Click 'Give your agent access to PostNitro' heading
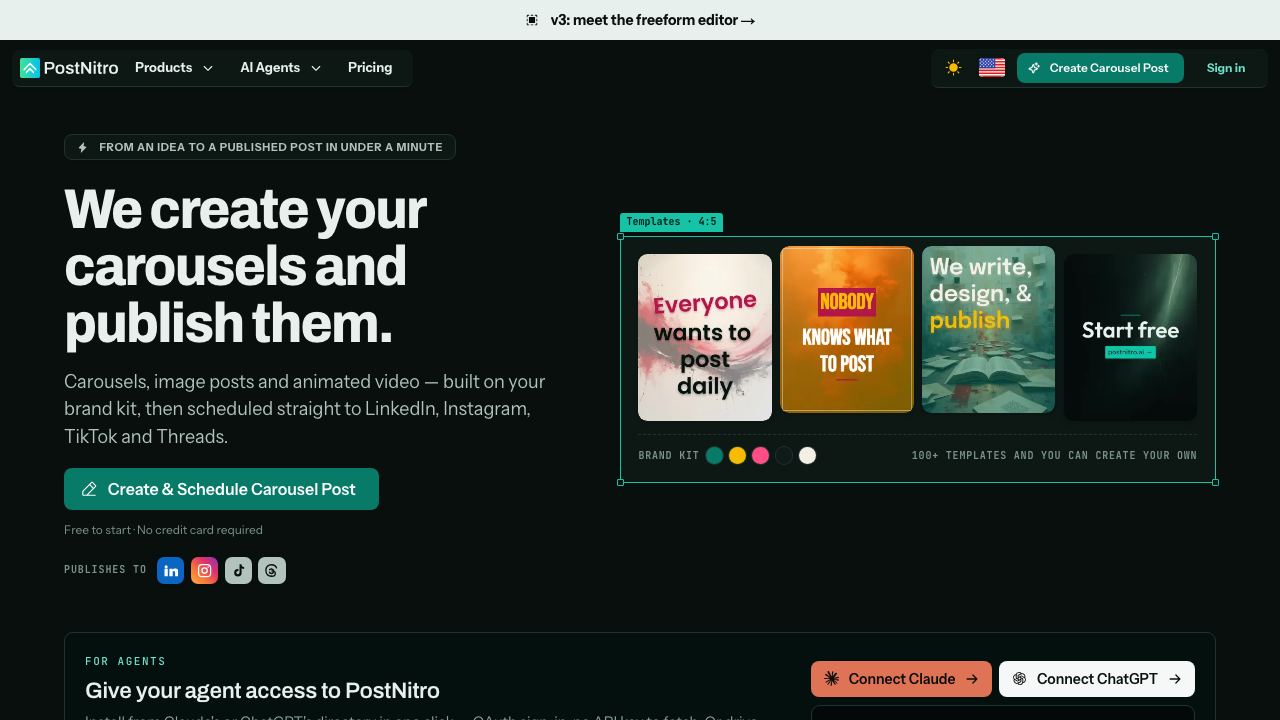1280x720 pixels. pyautogui.click(x=262, y=690)
